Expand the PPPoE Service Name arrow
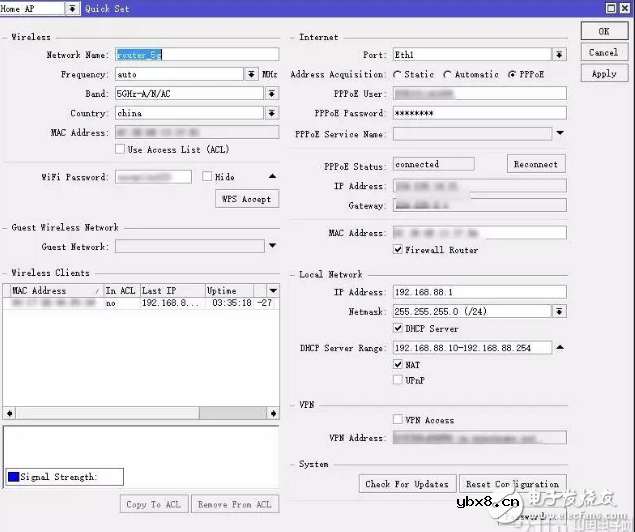 click(x=560, y=133)
